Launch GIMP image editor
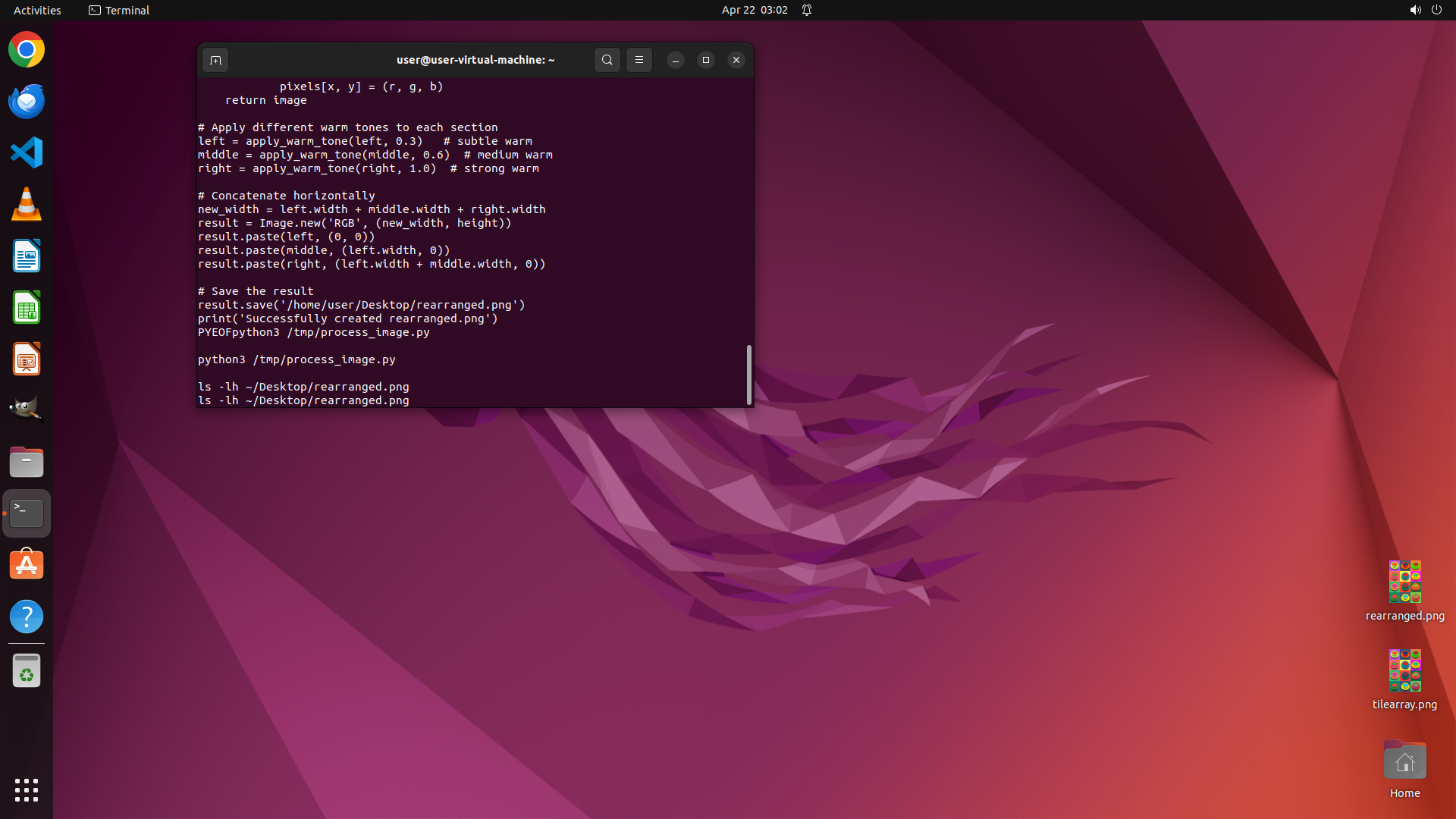 [x=27, y=410]
